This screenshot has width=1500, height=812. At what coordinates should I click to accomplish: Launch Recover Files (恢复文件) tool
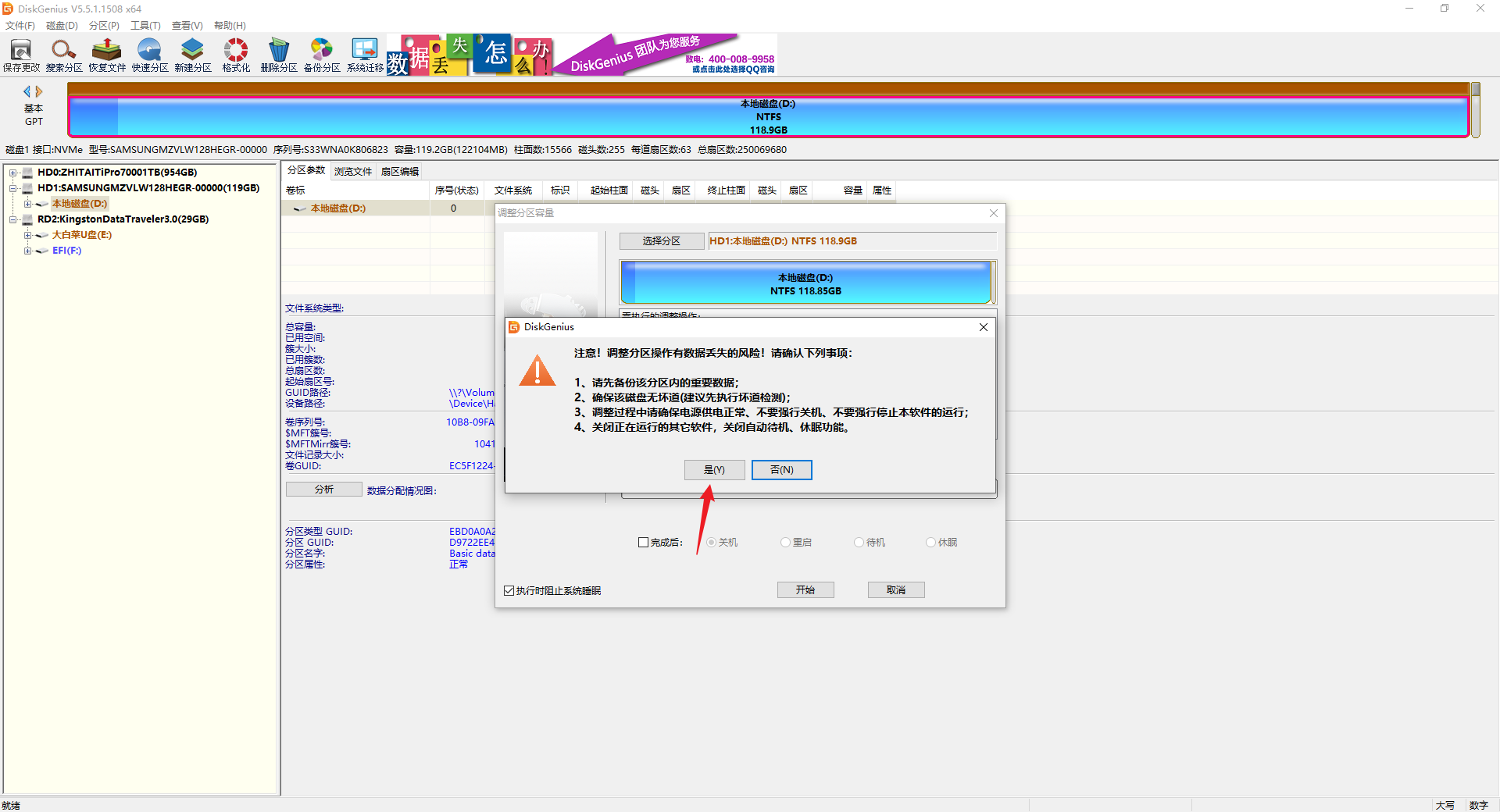[107, 55]
